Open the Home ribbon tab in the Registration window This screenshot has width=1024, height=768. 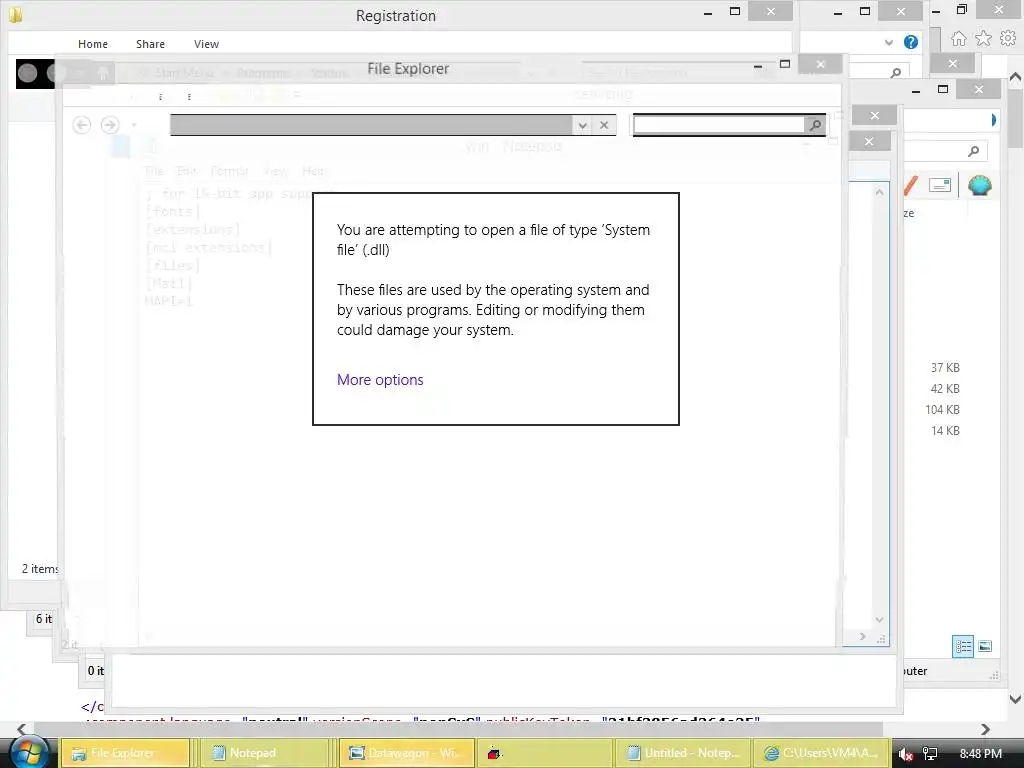point(93,44)
